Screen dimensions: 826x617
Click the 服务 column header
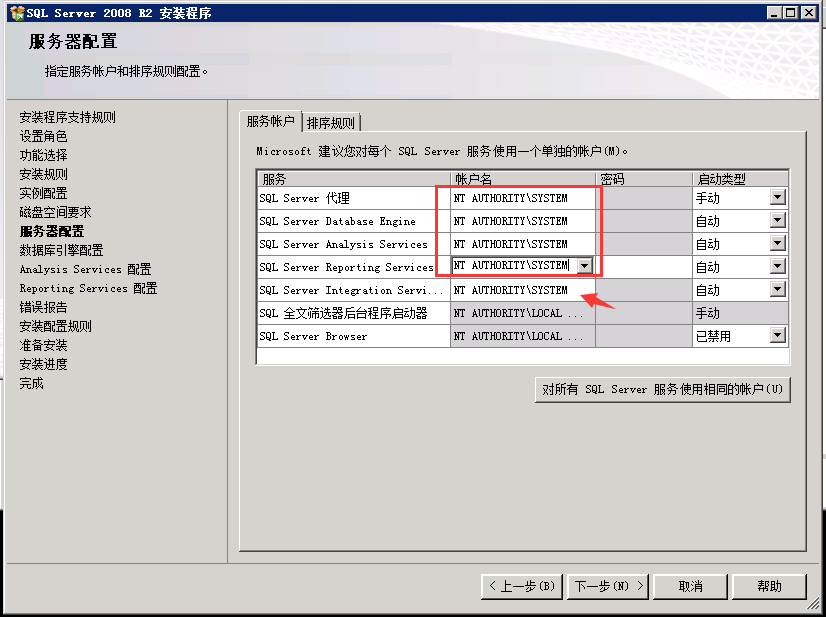pyautogui.click(x=354, y=179)
